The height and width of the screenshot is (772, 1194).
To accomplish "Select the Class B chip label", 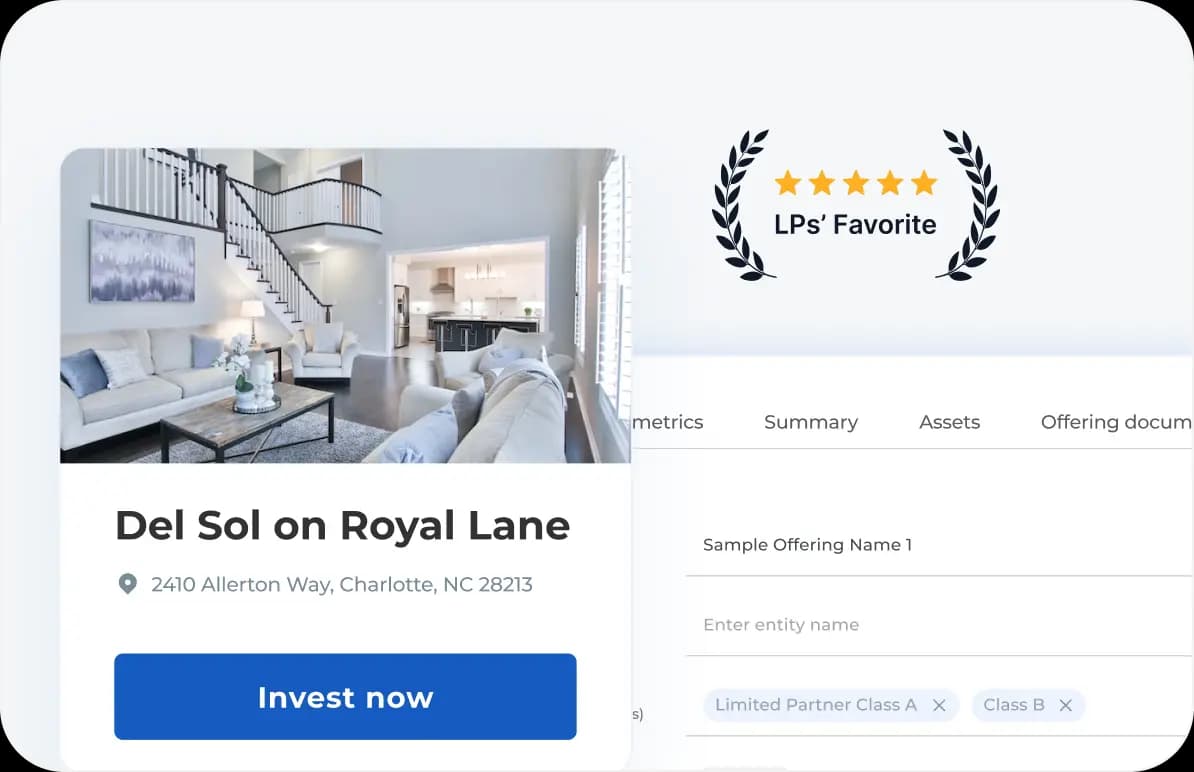I will pos(1013,705).
